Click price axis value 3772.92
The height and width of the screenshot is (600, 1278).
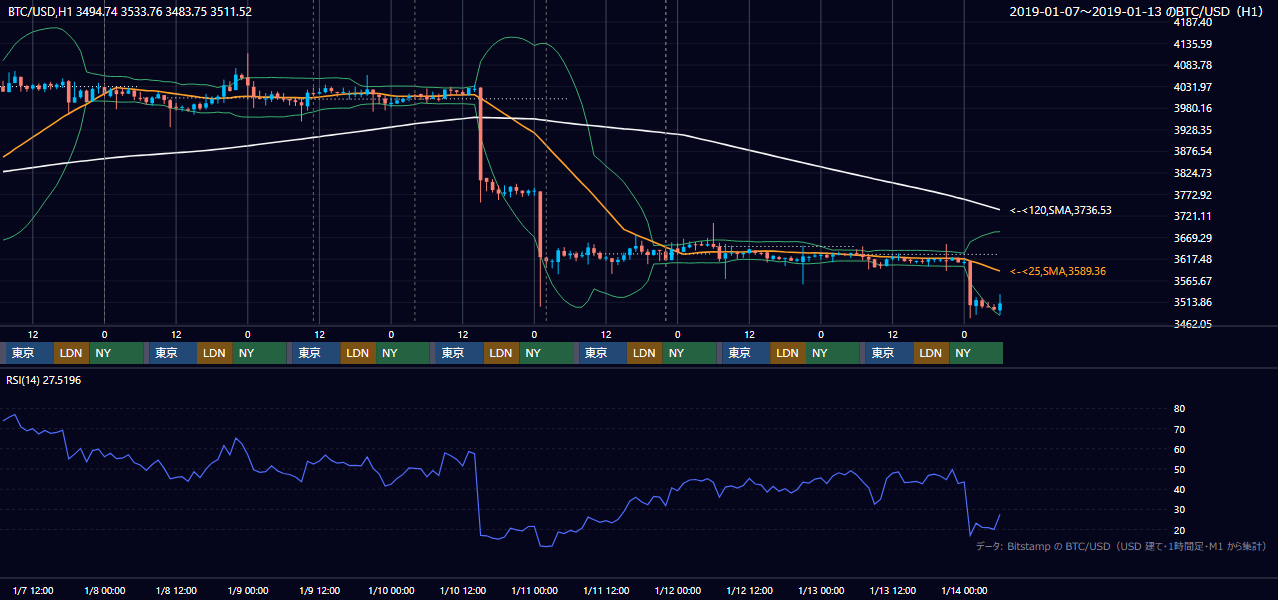pos(1192,195)
